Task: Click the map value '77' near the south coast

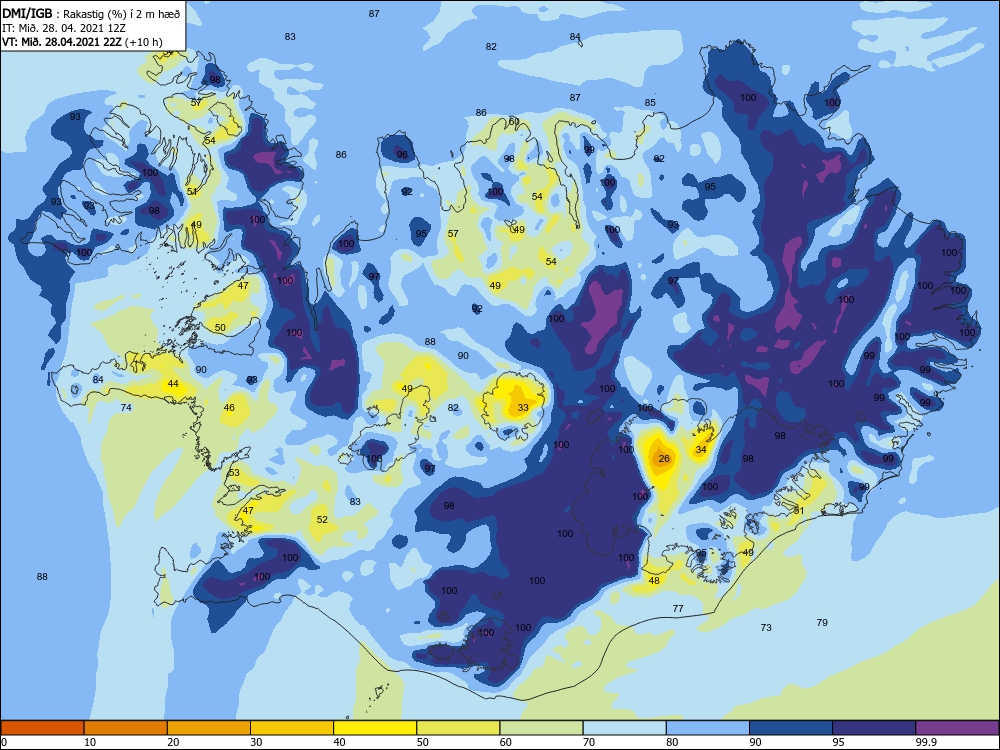Action: [x=678, y=608]
